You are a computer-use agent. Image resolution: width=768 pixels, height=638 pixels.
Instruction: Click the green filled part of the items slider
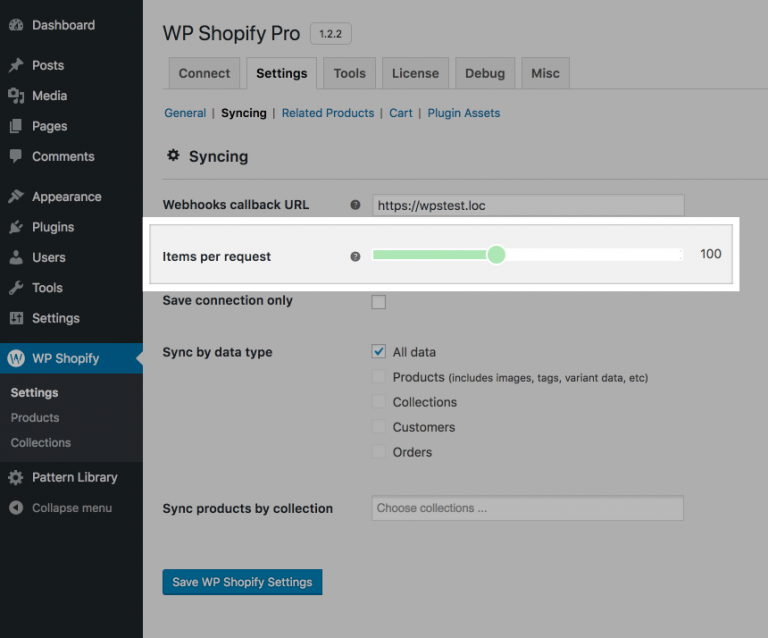[430, 254]
